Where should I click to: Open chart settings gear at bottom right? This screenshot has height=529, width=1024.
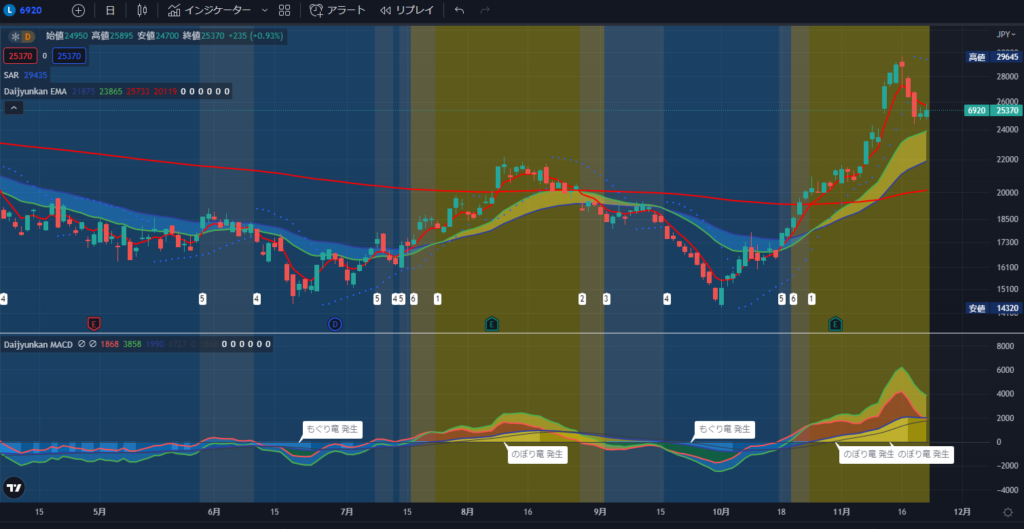tap(1007, 512)
